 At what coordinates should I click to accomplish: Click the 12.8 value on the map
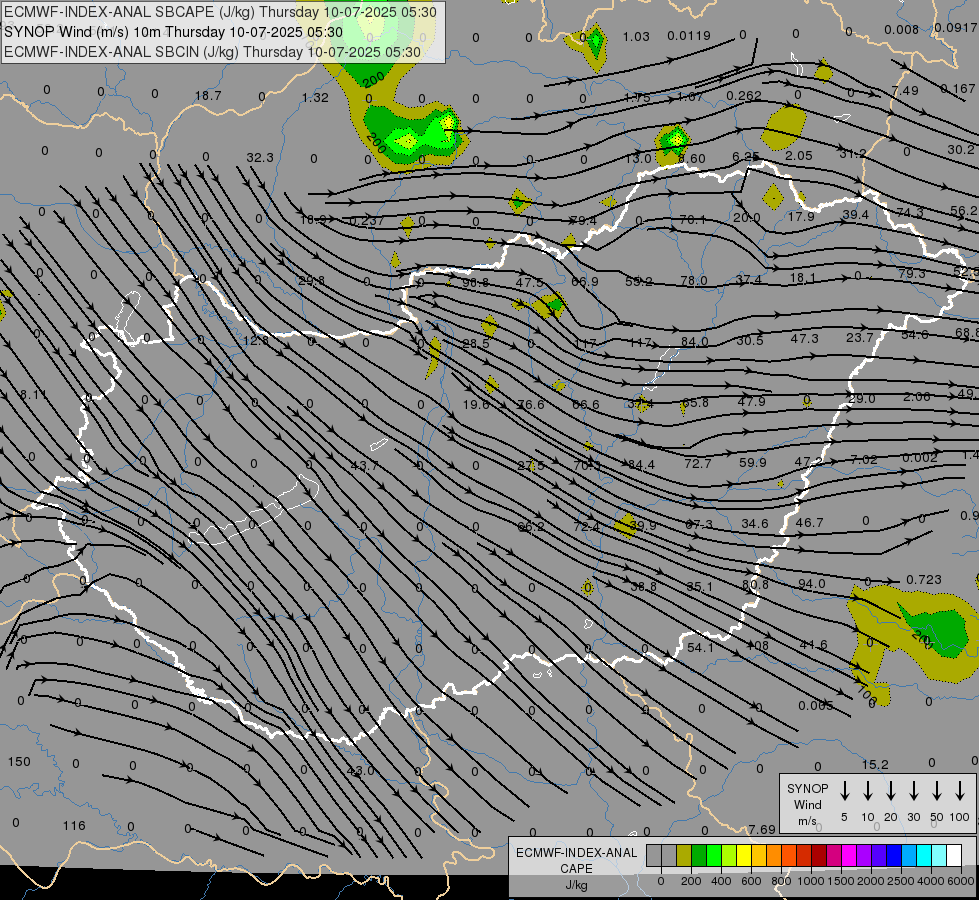coord(256,340)
